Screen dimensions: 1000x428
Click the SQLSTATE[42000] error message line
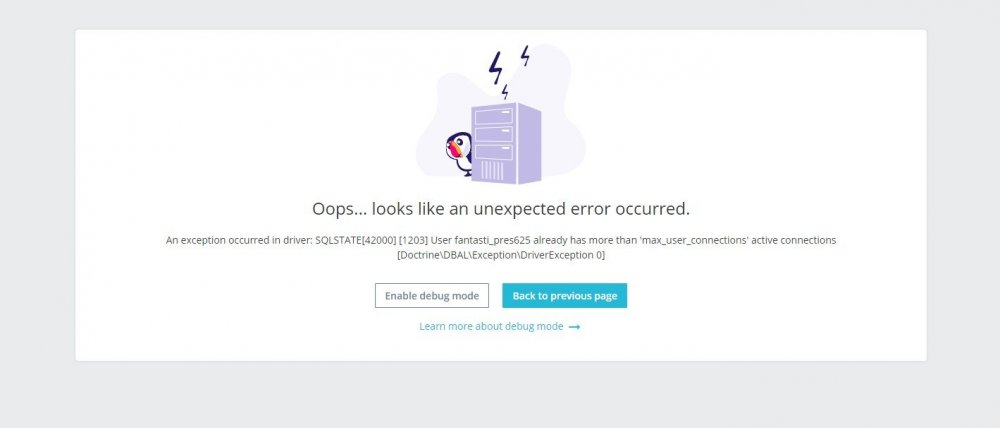point(501,240)
